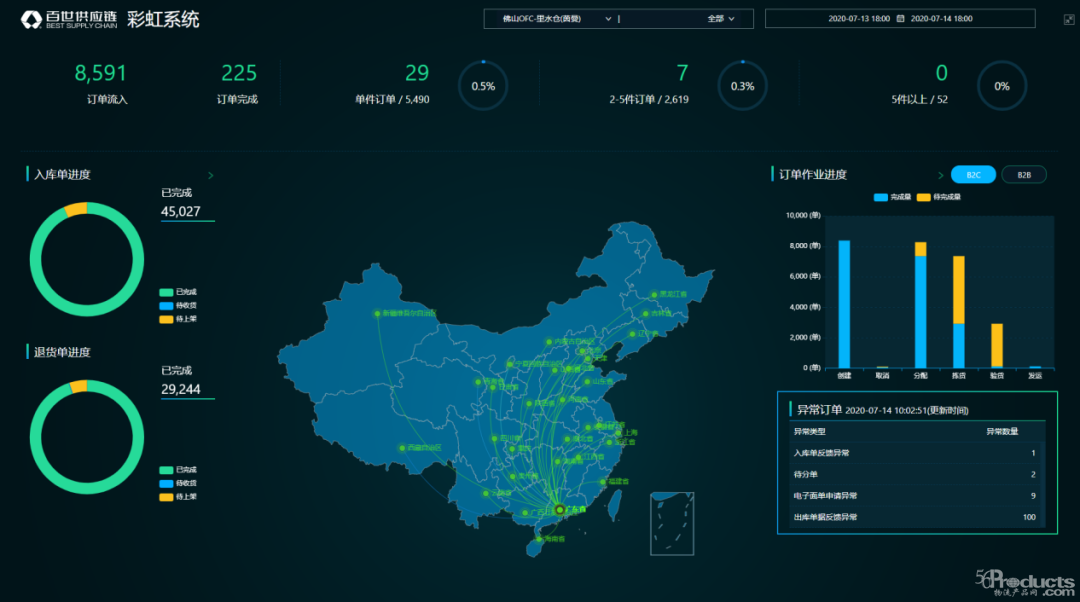Click the 0% circular gauge indicator

[1001, 86]
